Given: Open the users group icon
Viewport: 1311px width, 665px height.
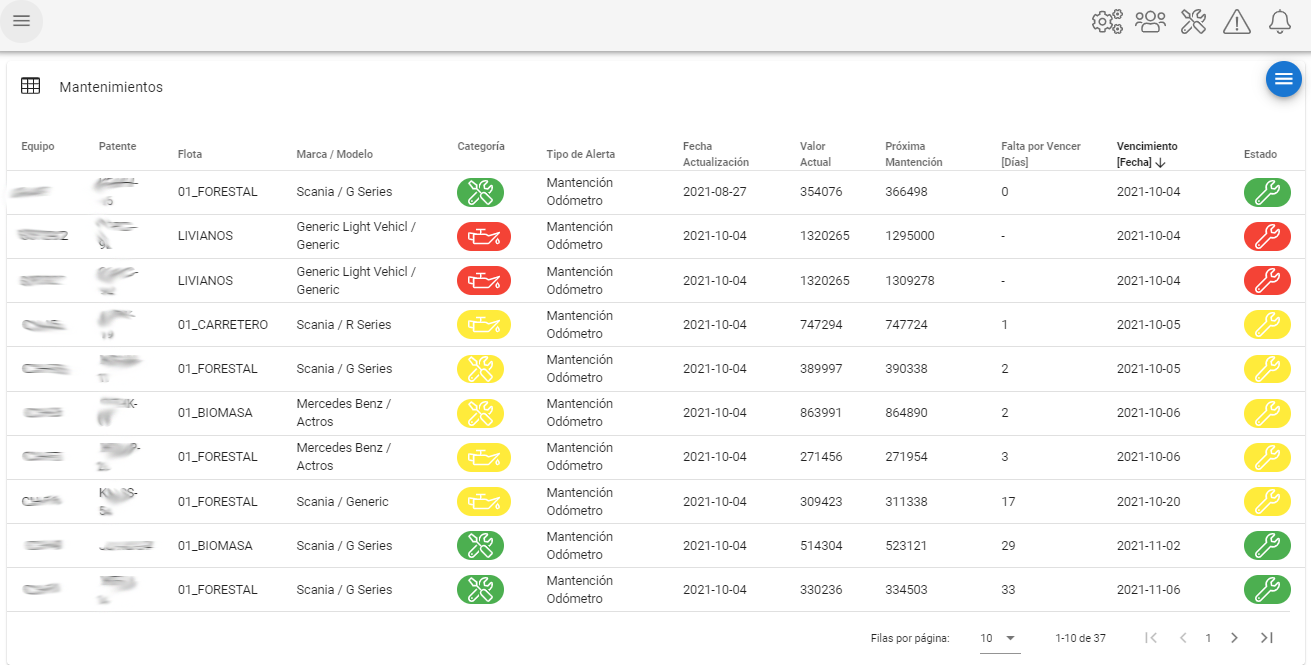Looking at the screenshot, I should (x=1151, y=21).
